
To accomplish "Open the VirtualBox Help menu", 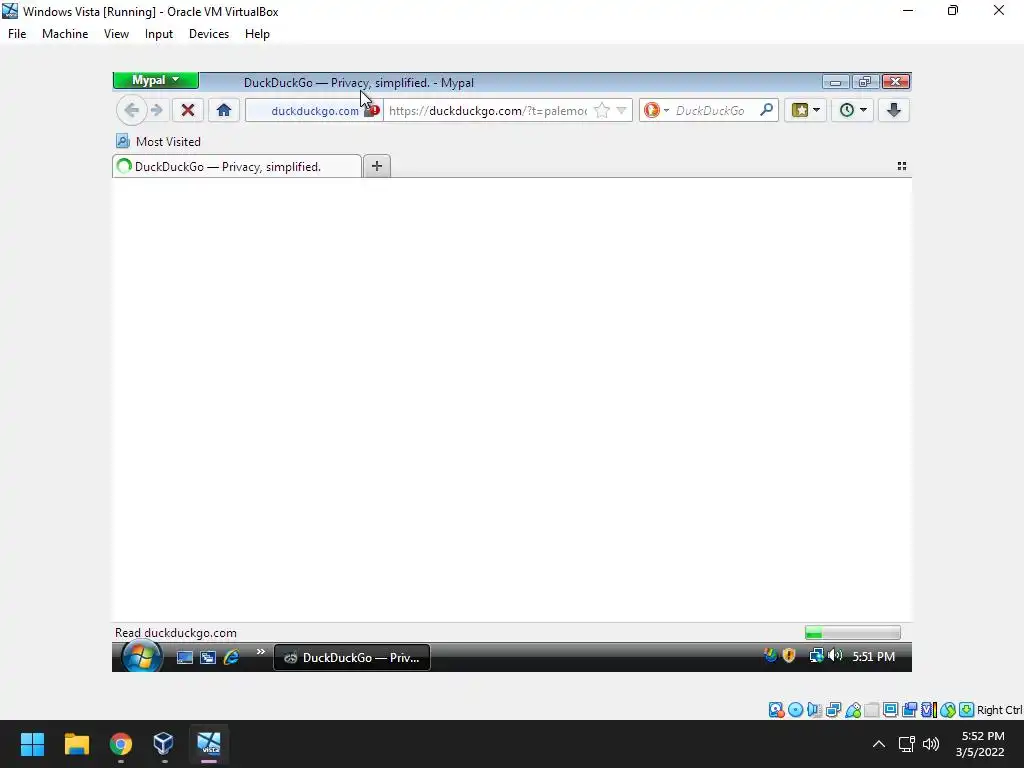I will (x=257, y=34).
